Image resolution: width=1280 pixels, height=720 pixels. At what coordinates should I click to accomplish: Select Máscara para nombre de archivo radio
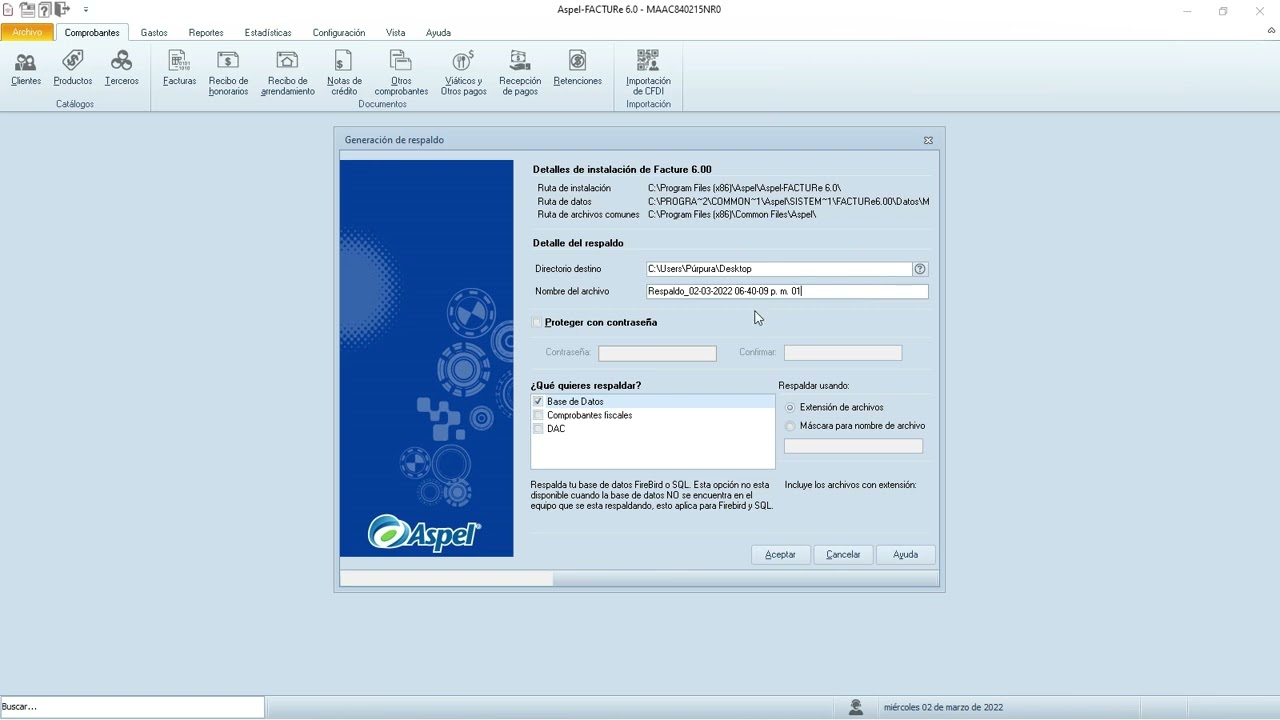point(790,426)
